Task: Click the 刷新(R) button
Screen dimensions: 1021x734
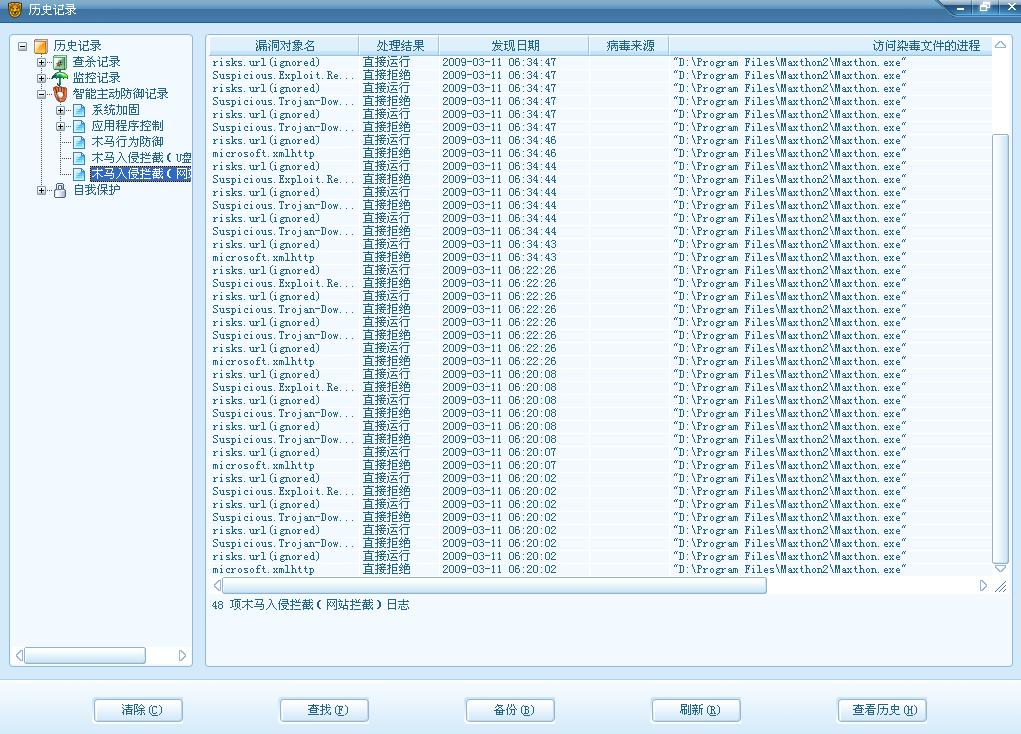Action: 696,710
